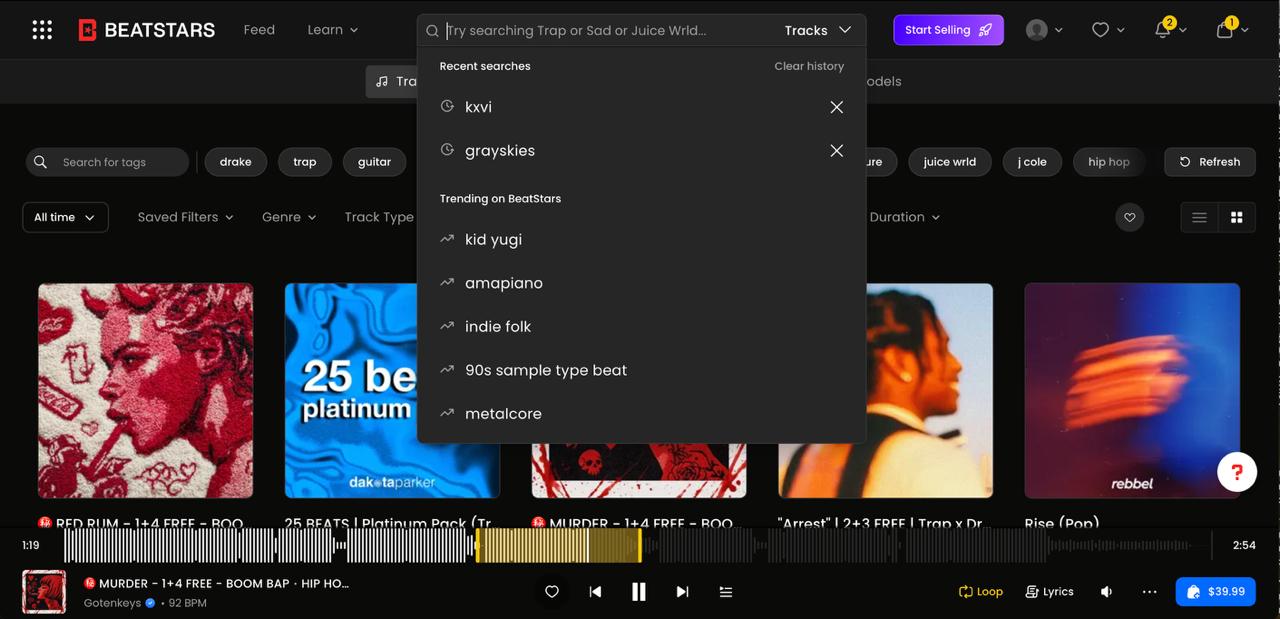
Task: Open the Tracks tab with music icon
Action: click(x=393, y=82)
